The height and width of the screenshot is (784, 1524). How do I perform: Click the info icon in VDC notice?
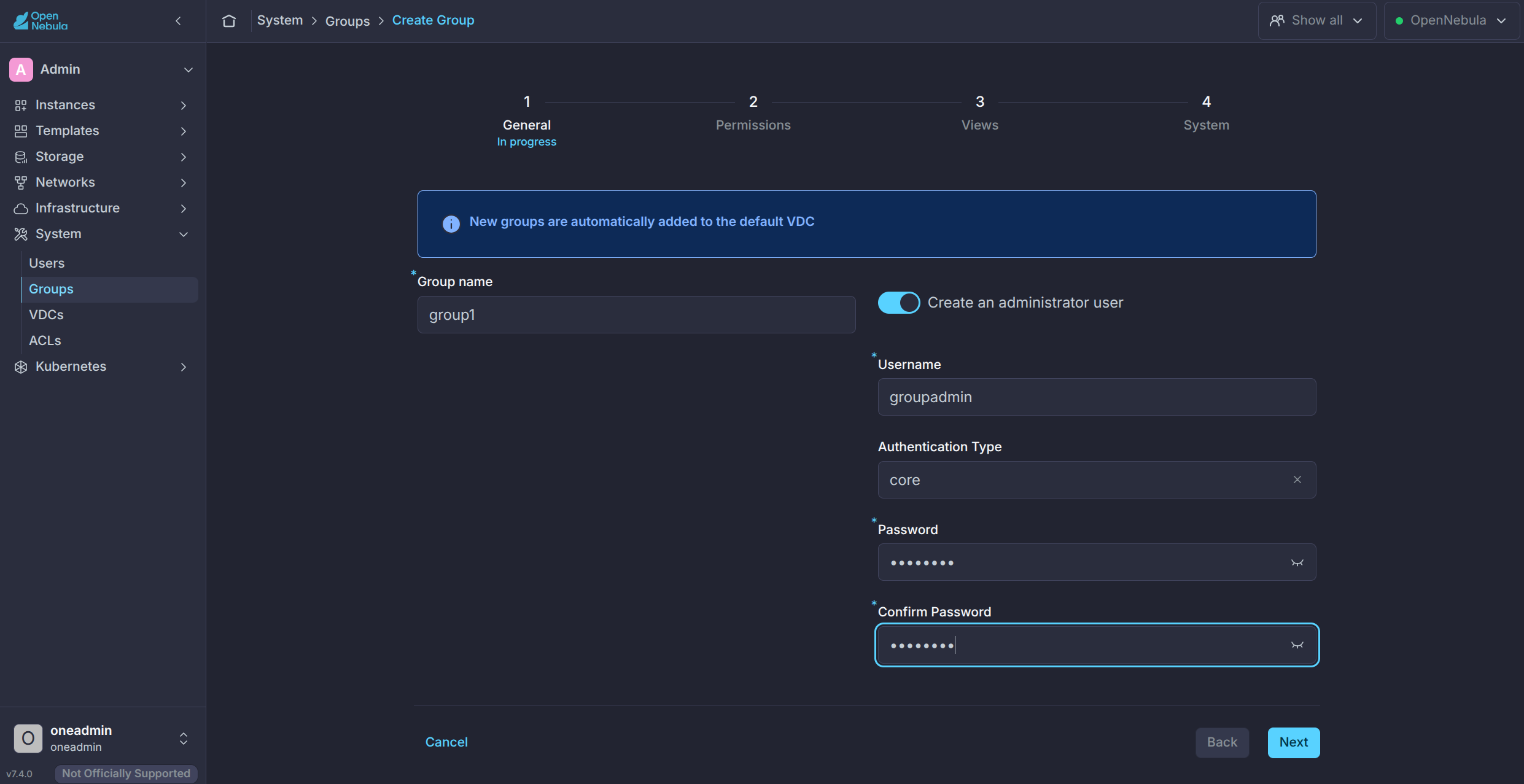click(x=451, y=223)
